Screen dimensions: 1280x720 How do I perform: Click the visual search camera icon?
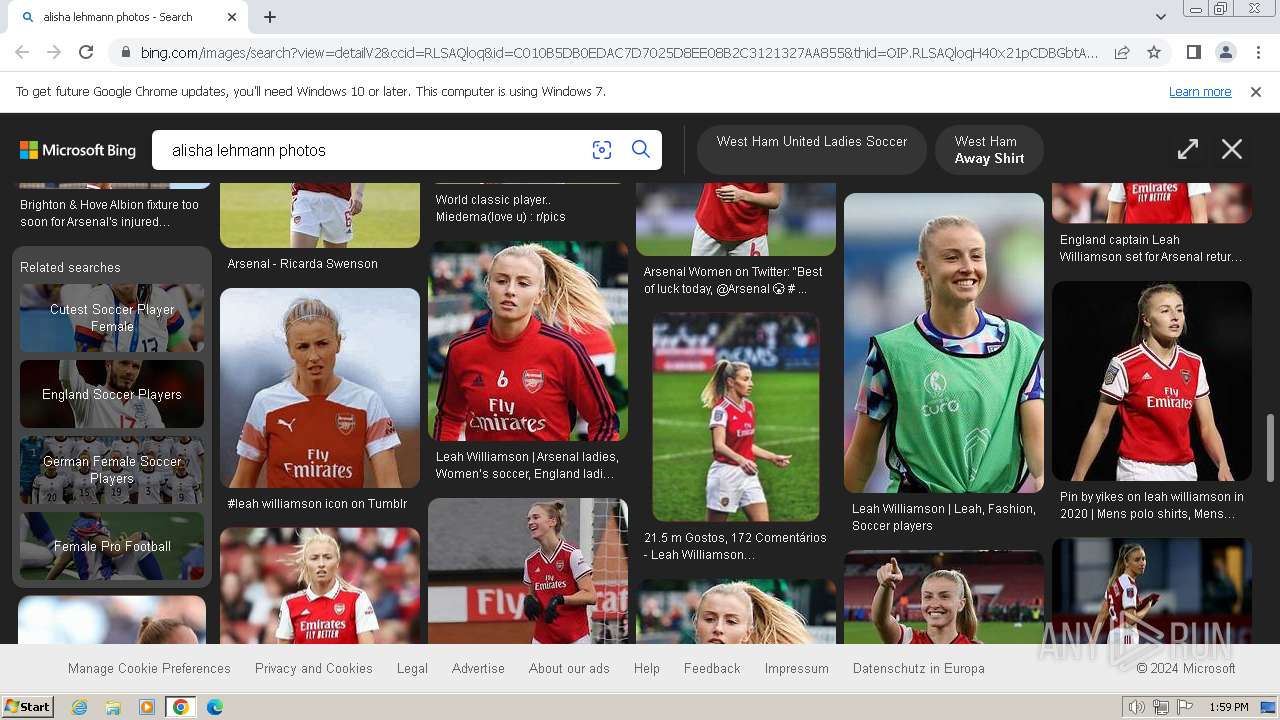coord(601,150)
